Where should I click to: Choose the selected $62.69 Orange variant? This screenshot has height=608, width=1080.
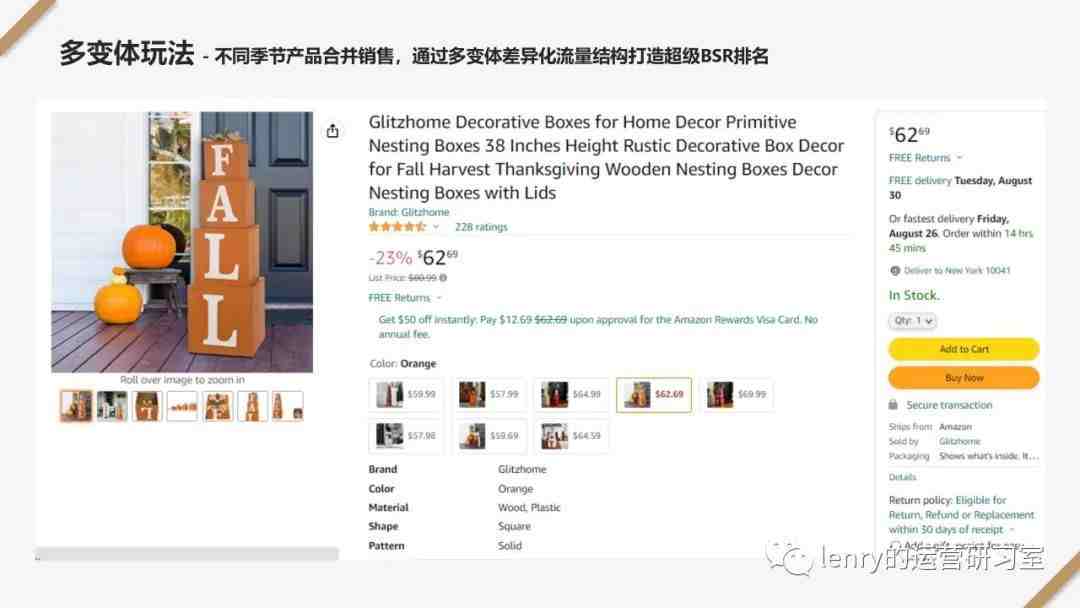654,395
